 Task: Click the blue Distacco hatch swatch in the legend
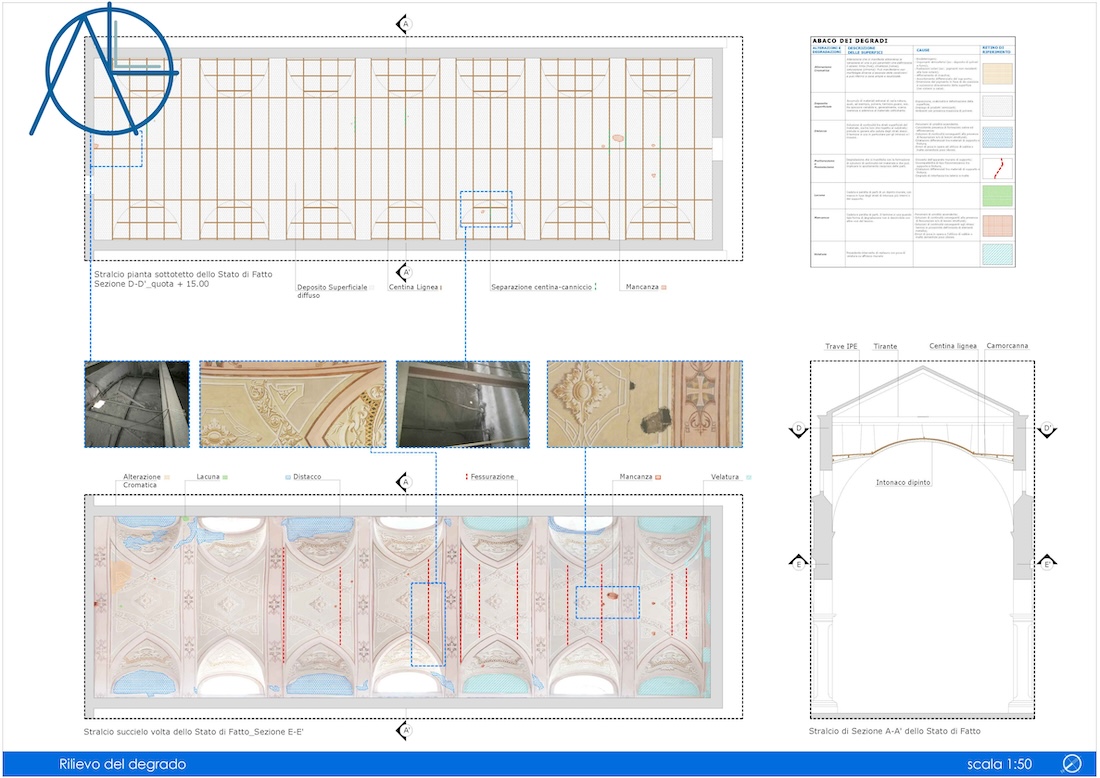tap(996, 137)
